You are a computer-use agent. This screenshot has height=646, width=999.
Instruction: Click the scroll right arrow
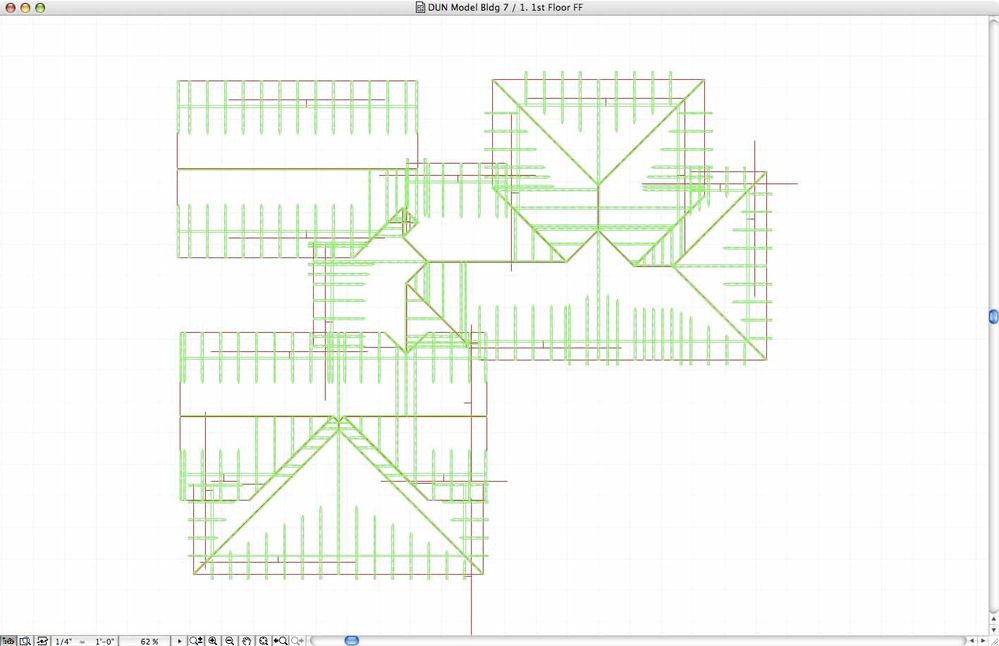[983, 640]
